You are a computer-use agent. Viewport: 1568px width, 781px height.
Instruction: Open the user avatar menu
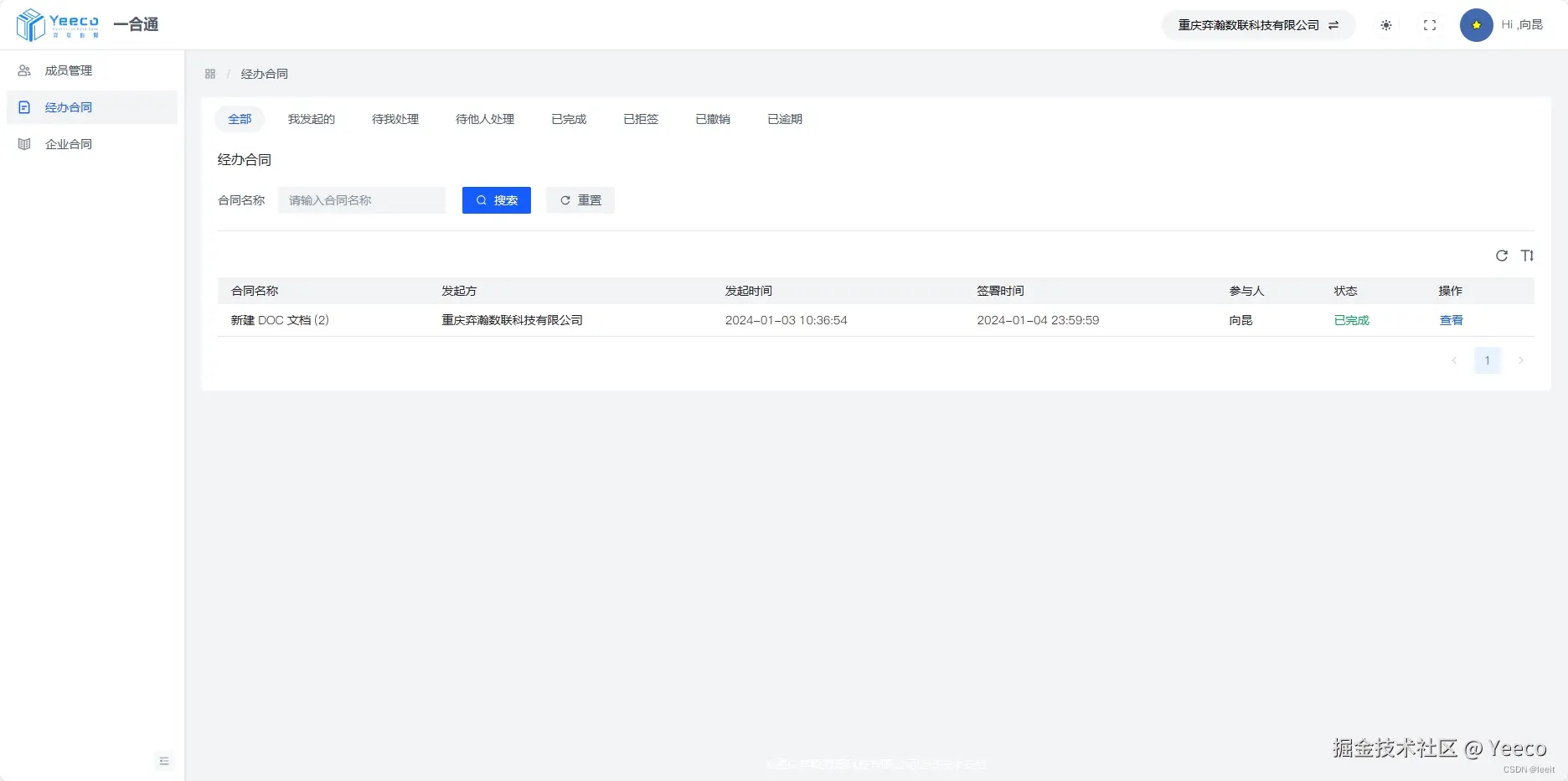tap(1477, 25)
